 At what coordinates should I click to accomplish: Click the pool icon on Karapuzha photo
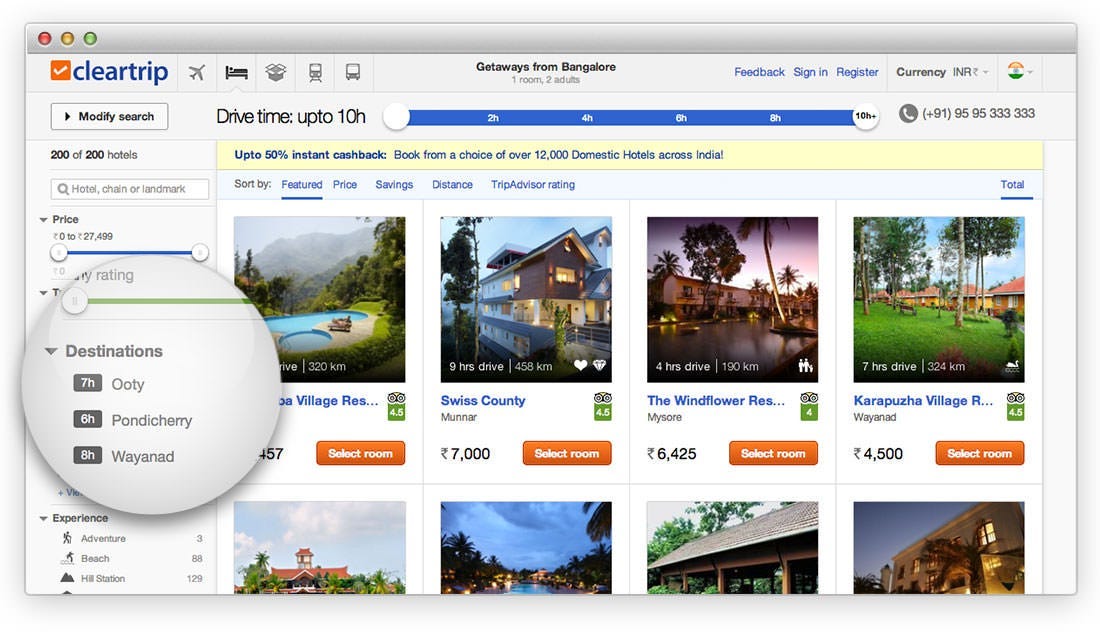[1012, 365]
